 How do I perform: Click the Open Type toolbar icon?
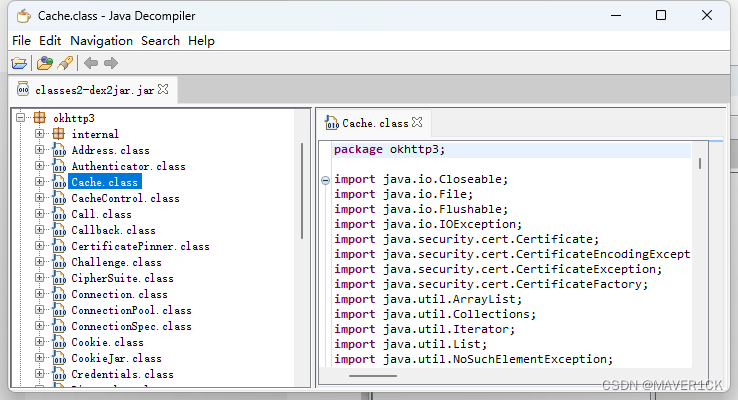[x=45, y=63]
